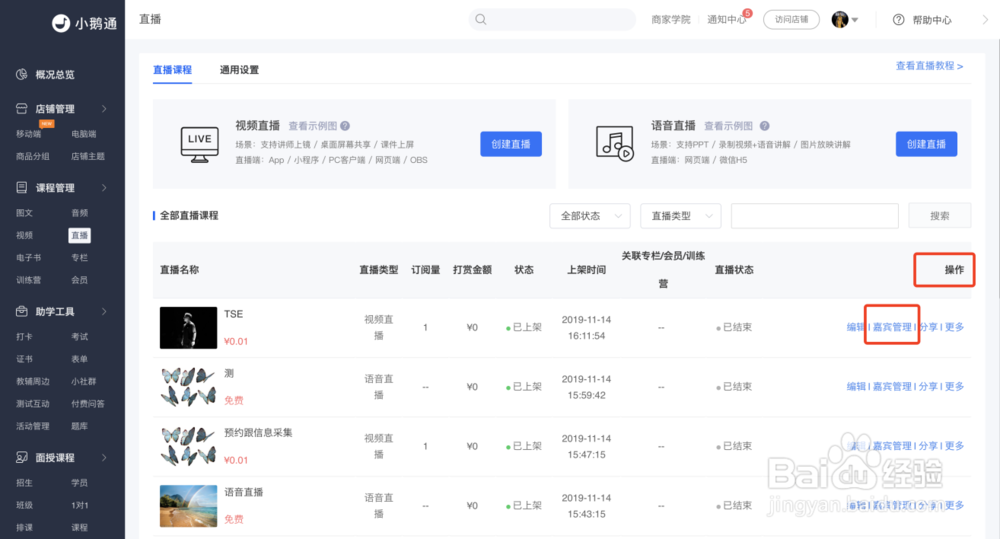Open the 全部状态 dropdown
Screen dimensions: 1000x539
tap(590, 216)
